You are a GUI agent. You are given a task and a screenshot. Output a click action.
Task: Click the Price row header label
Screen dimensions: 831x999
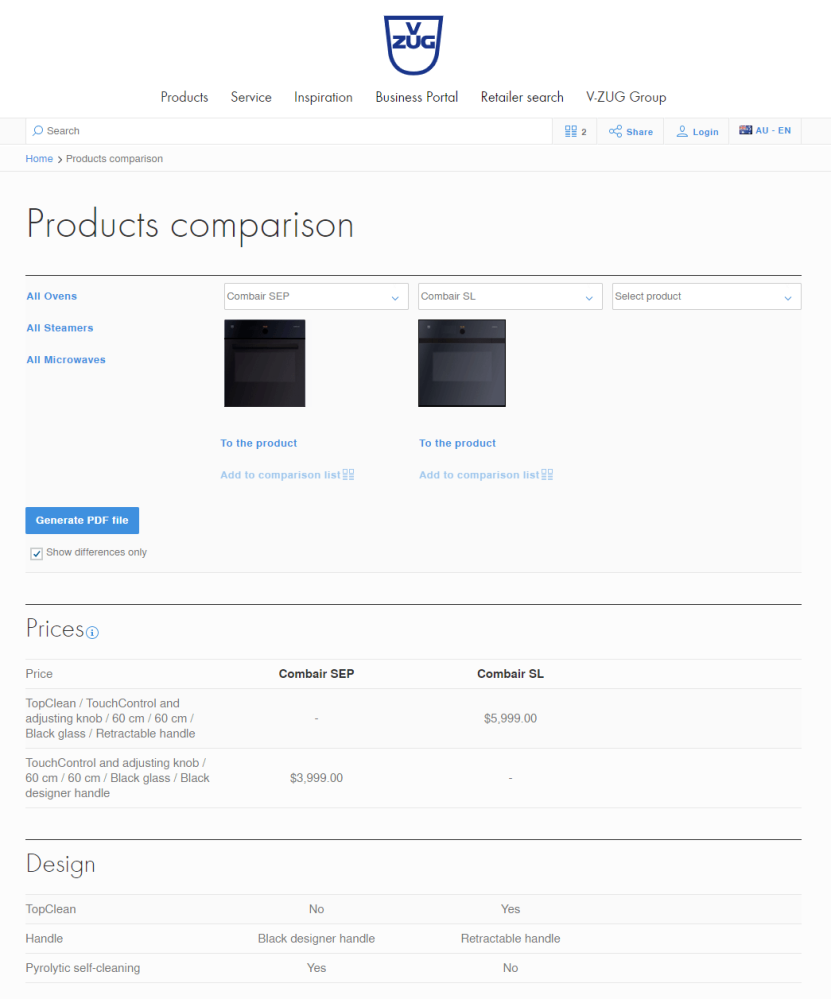[39, 674]
